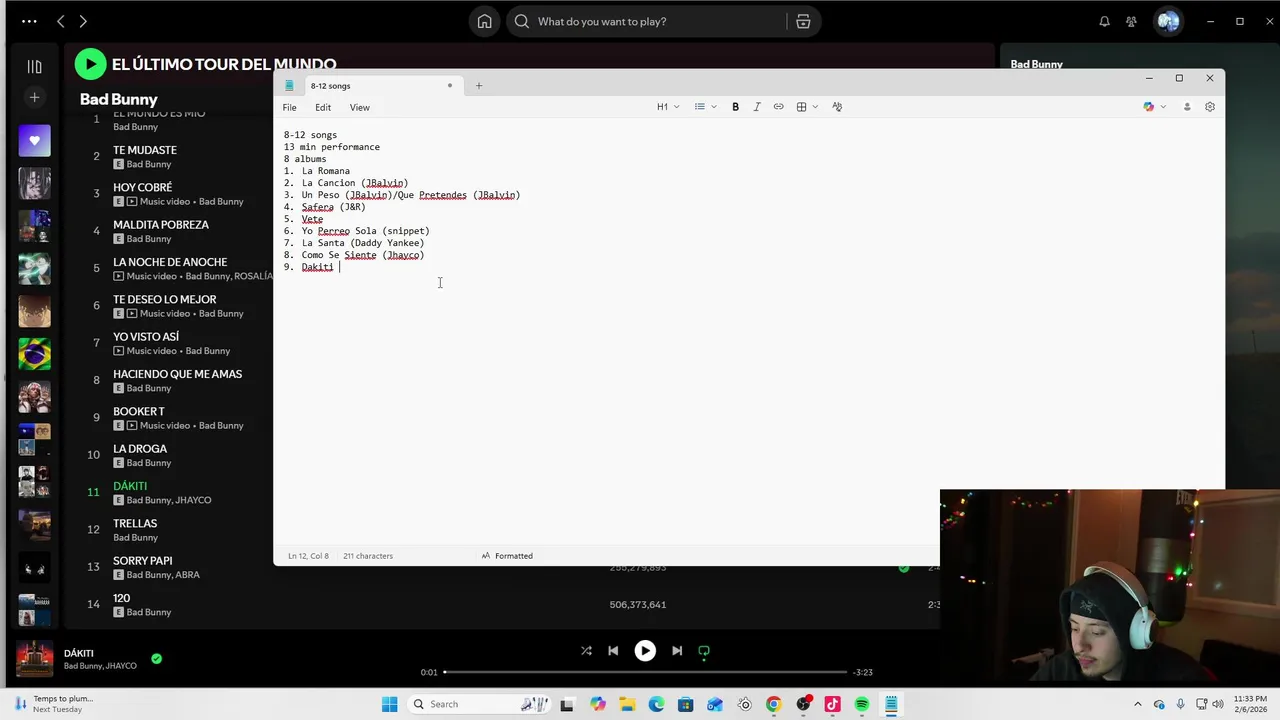This screenshot has height=720, width=1280.
Task: Open Liked Songs heart playlist
Action: click(x=34, y=141)
